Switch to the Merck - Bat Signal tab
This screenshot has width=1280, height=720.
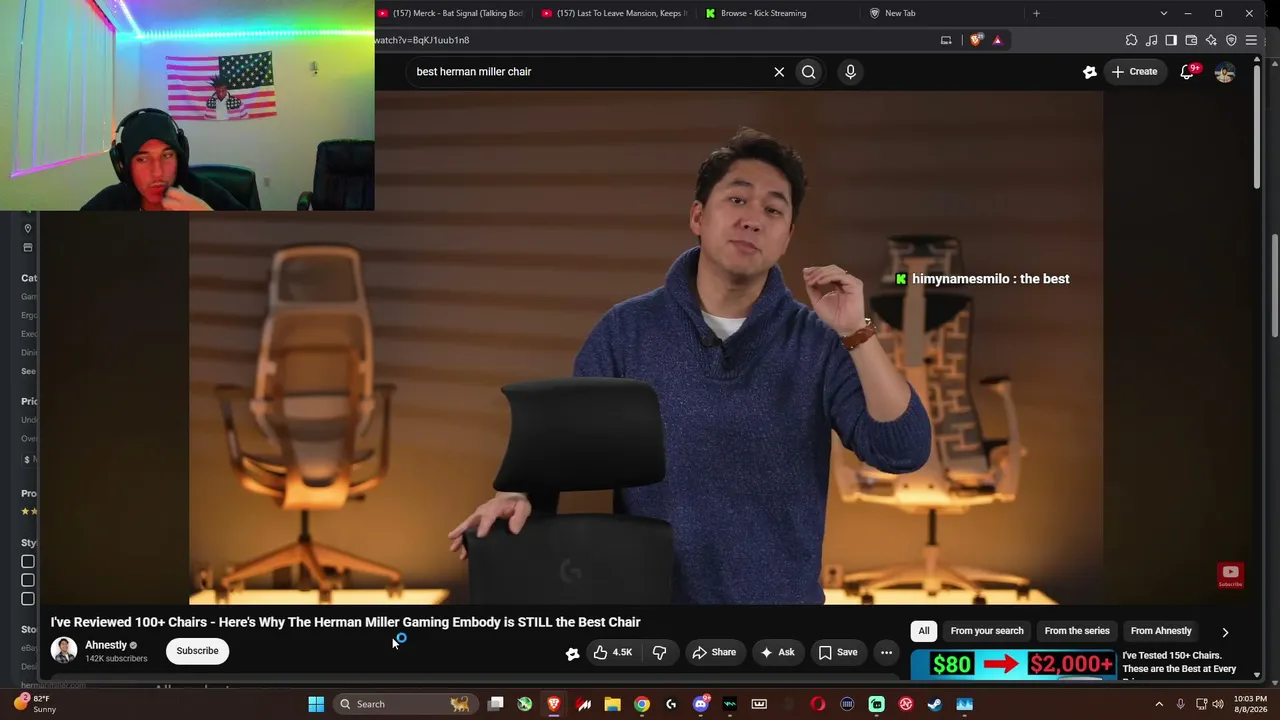451,13
